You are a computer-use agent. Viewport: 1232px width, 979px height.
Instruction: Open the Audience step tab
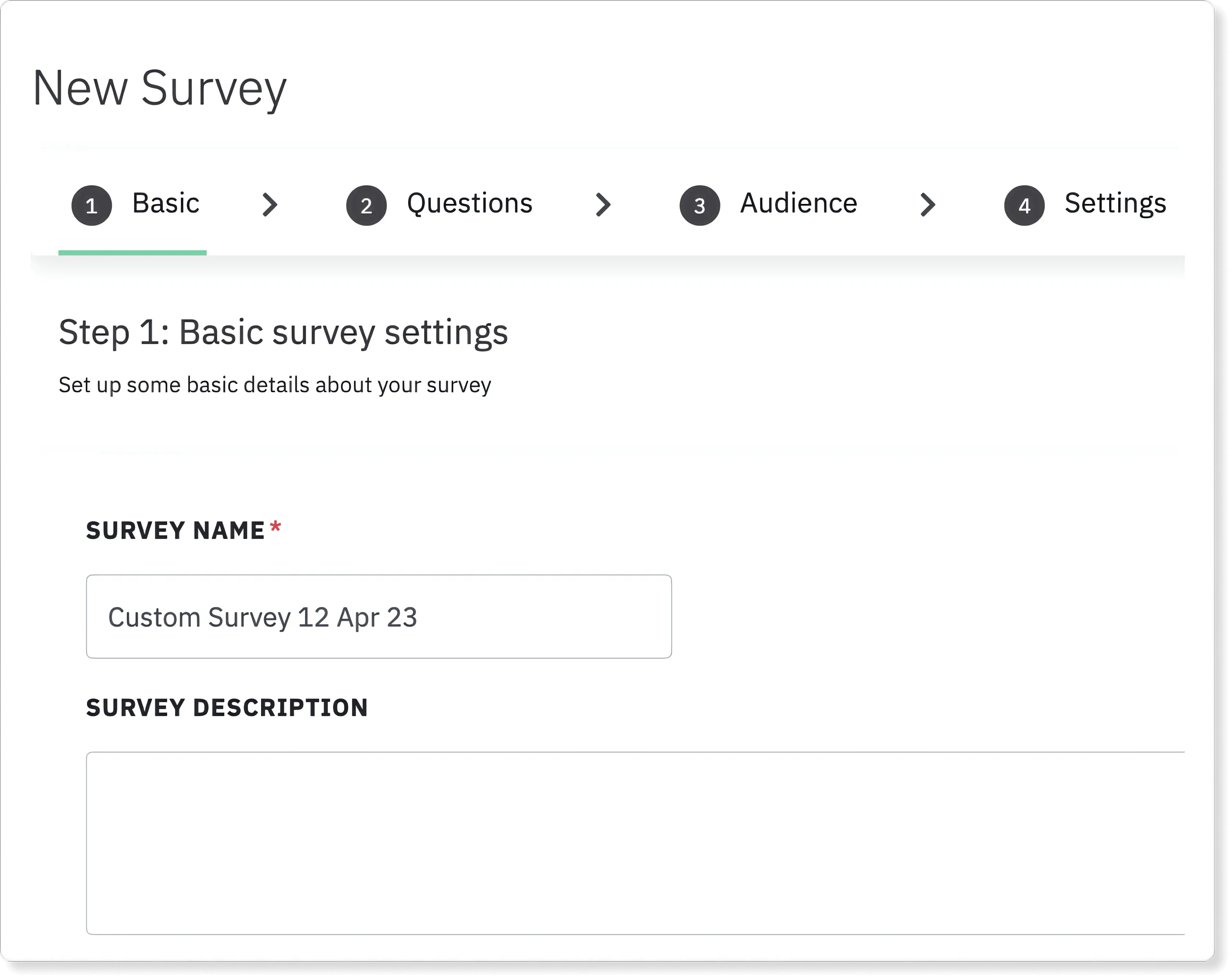point(798,203)
